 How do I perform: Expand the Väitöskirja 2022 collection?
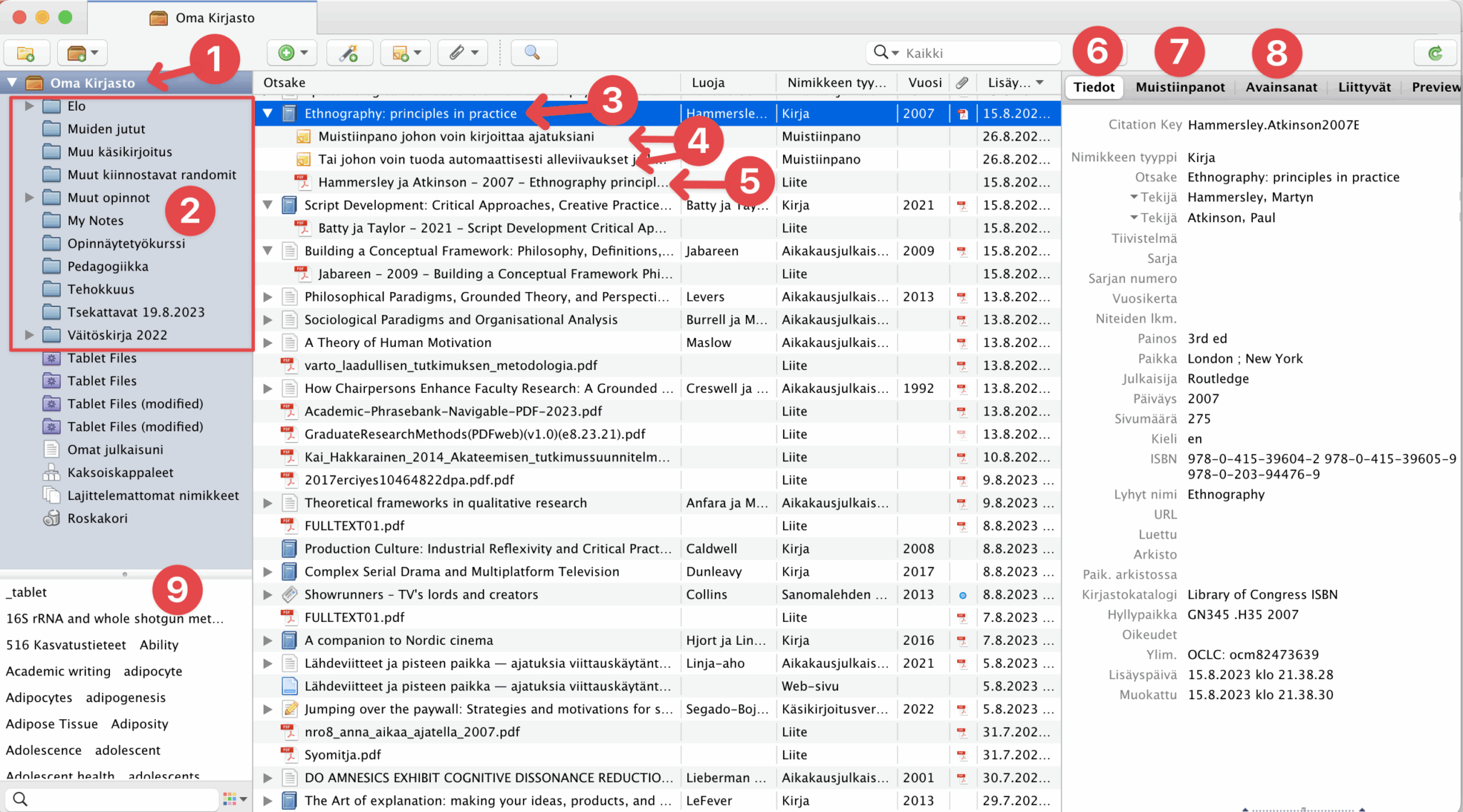(x=29, y=334)
